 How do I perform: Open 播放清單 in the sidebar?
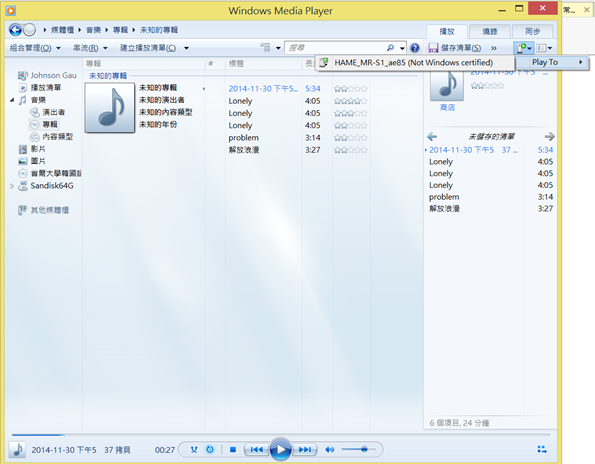click(x=40, y=88)
